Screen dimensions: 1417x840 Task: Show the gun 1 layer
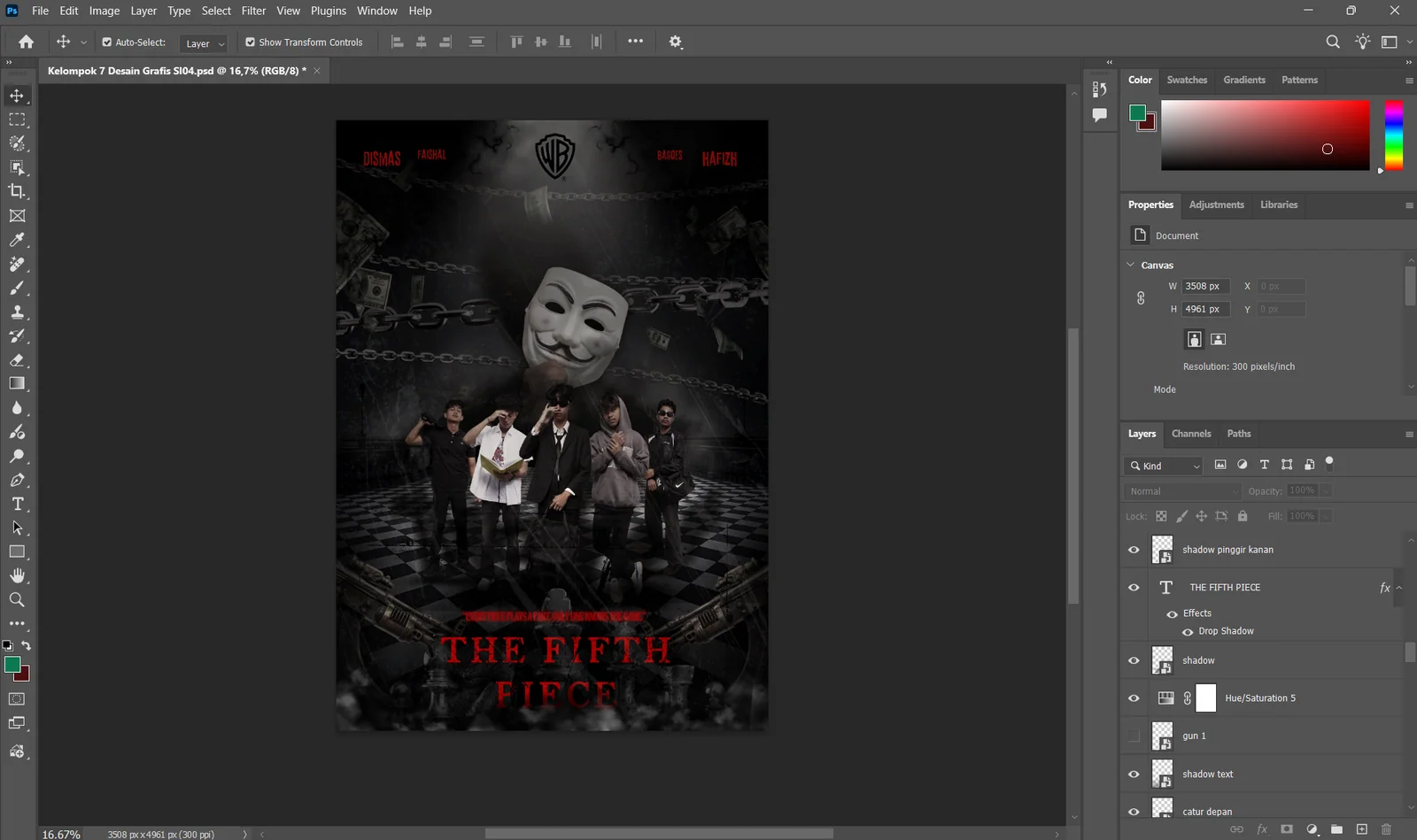(x=1134, y=736)
